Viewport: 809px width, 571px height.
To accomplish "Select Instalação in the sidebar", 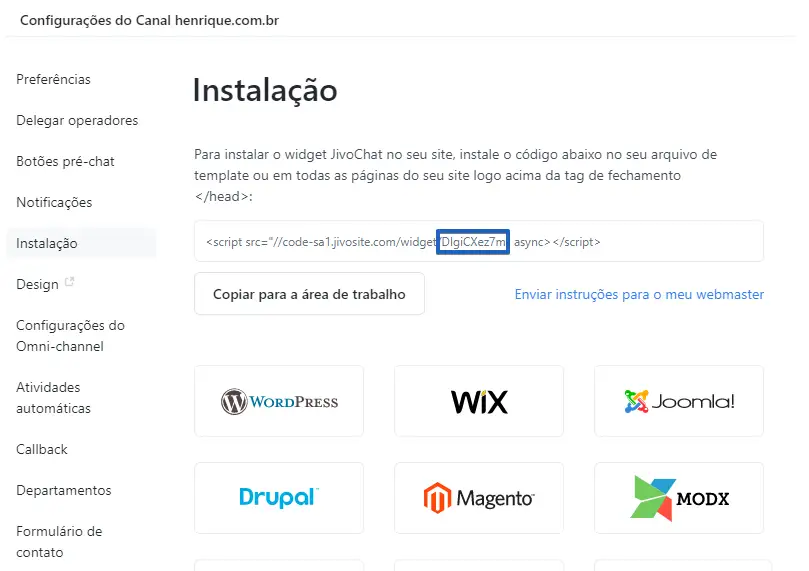I will (x=81, y=243).
